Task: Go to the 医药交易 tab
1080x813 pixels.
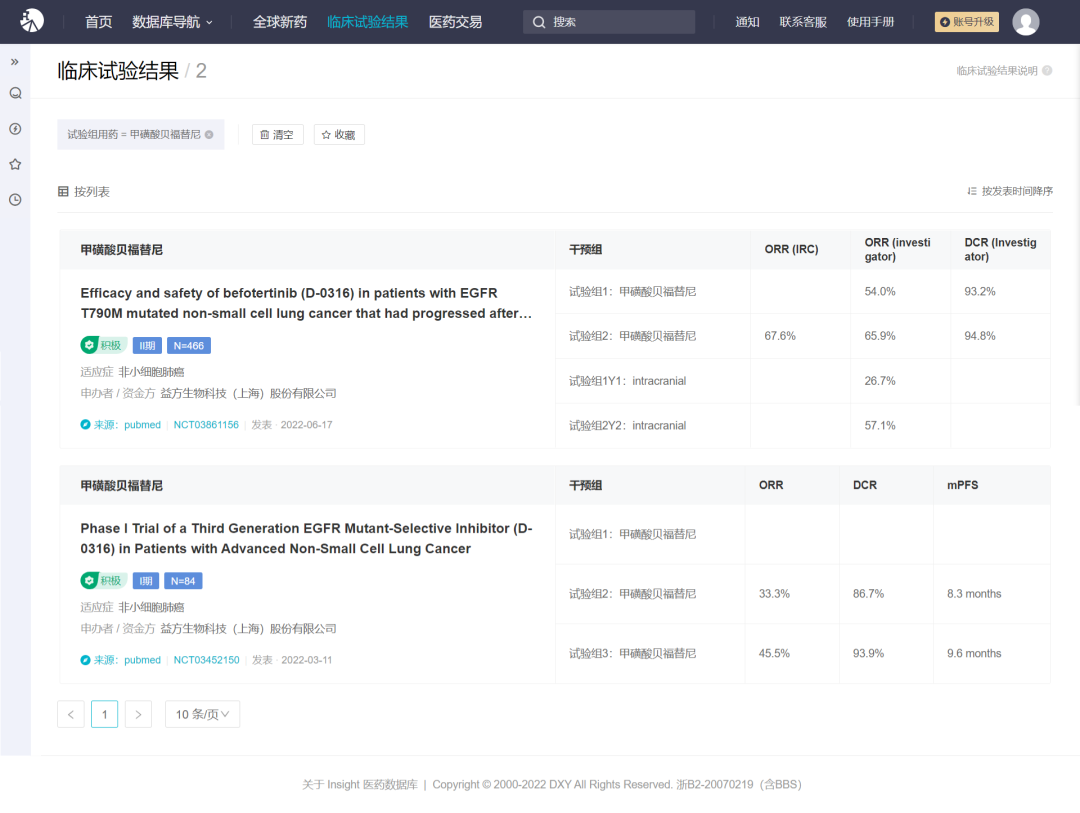Action: [455, 22]
